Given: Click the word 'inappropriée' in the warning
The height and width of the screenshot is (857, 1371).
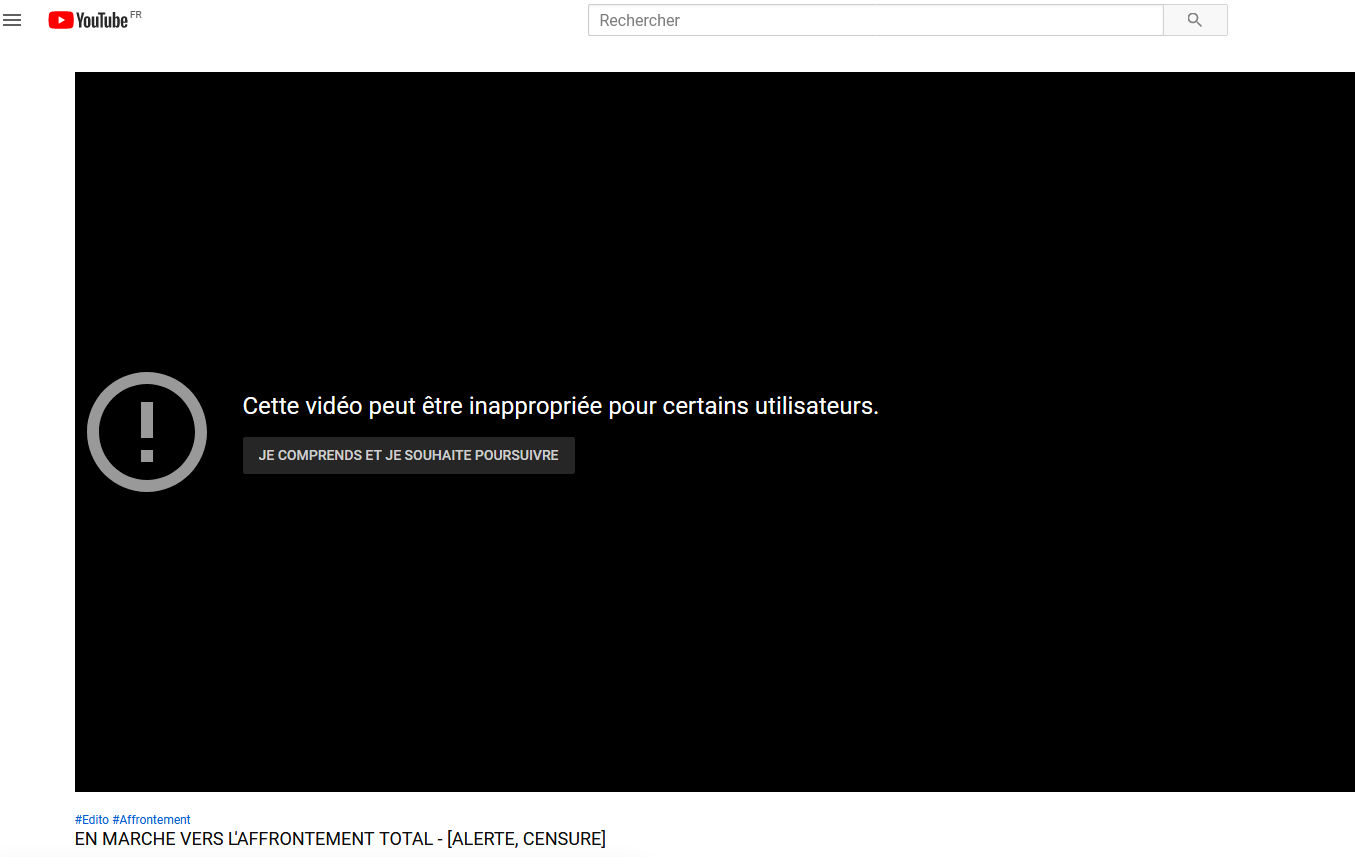Looking at the screenshot, I should (536, 406).
